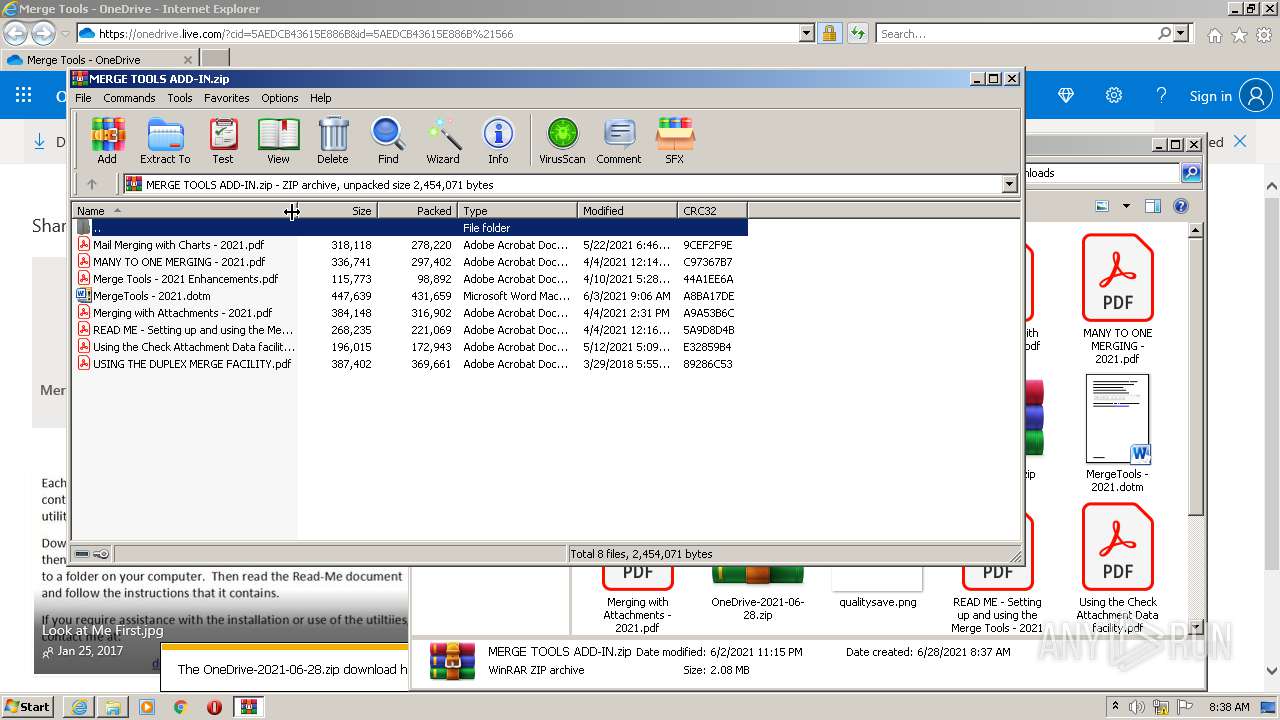Click the Sign in link

point(1210,96)
